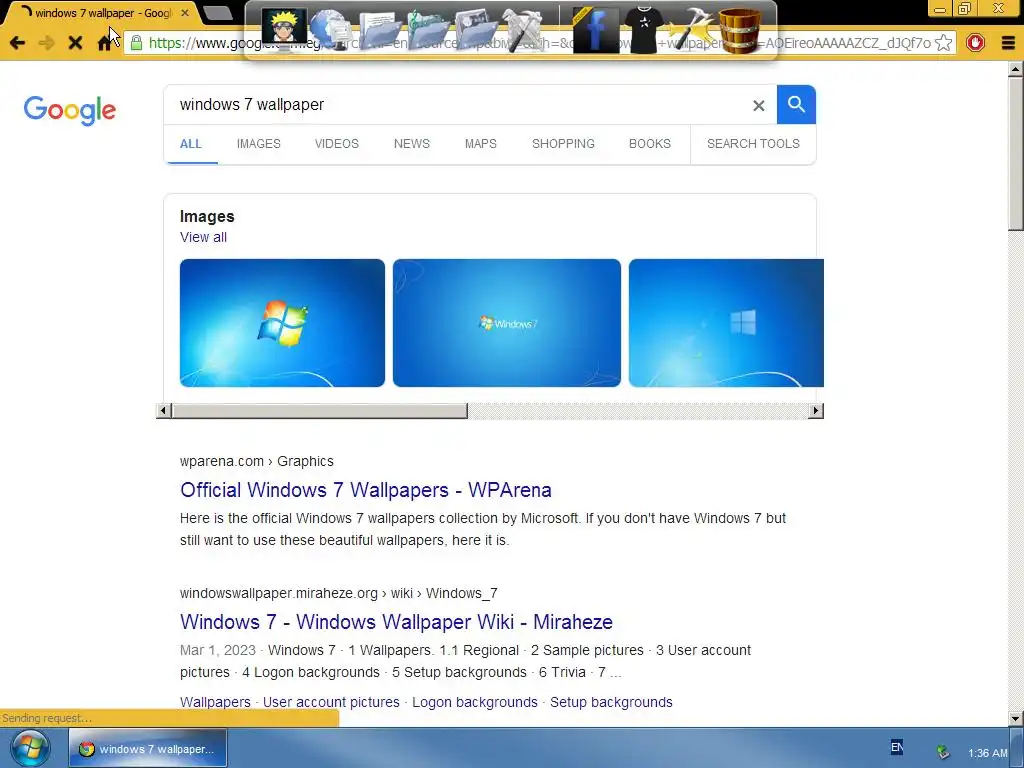The image size is (1024, 768).
Task: Open the View all images link
Action: (203, 237)
